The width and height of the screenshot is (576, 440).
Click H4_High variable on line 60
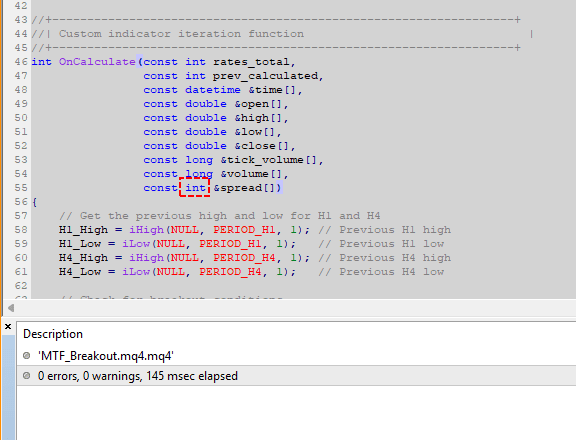pyautogui.click(x=83, y=258)
